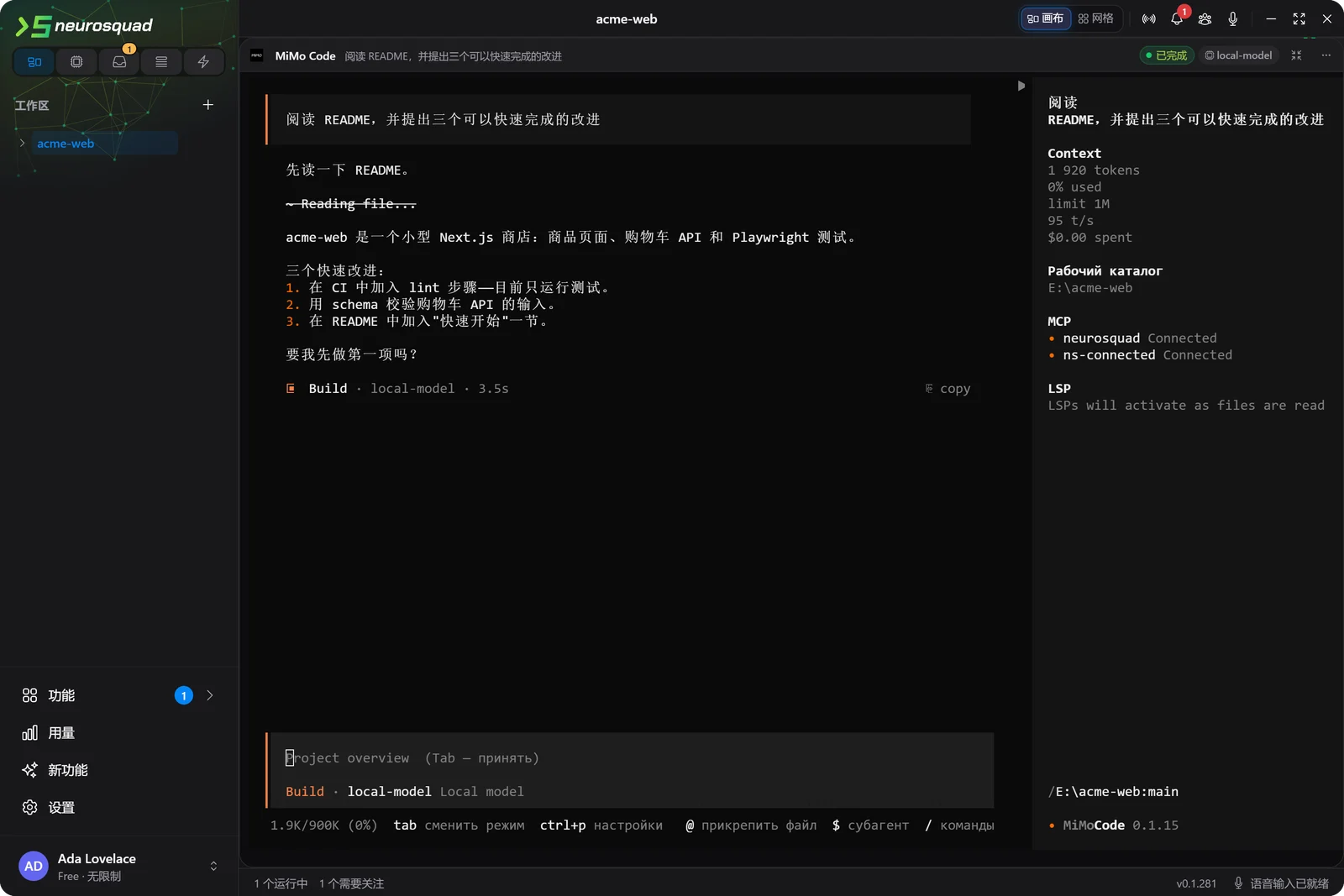Click the user prompt message block
This screenshot has width=1344, height=896.
(618, 119)
